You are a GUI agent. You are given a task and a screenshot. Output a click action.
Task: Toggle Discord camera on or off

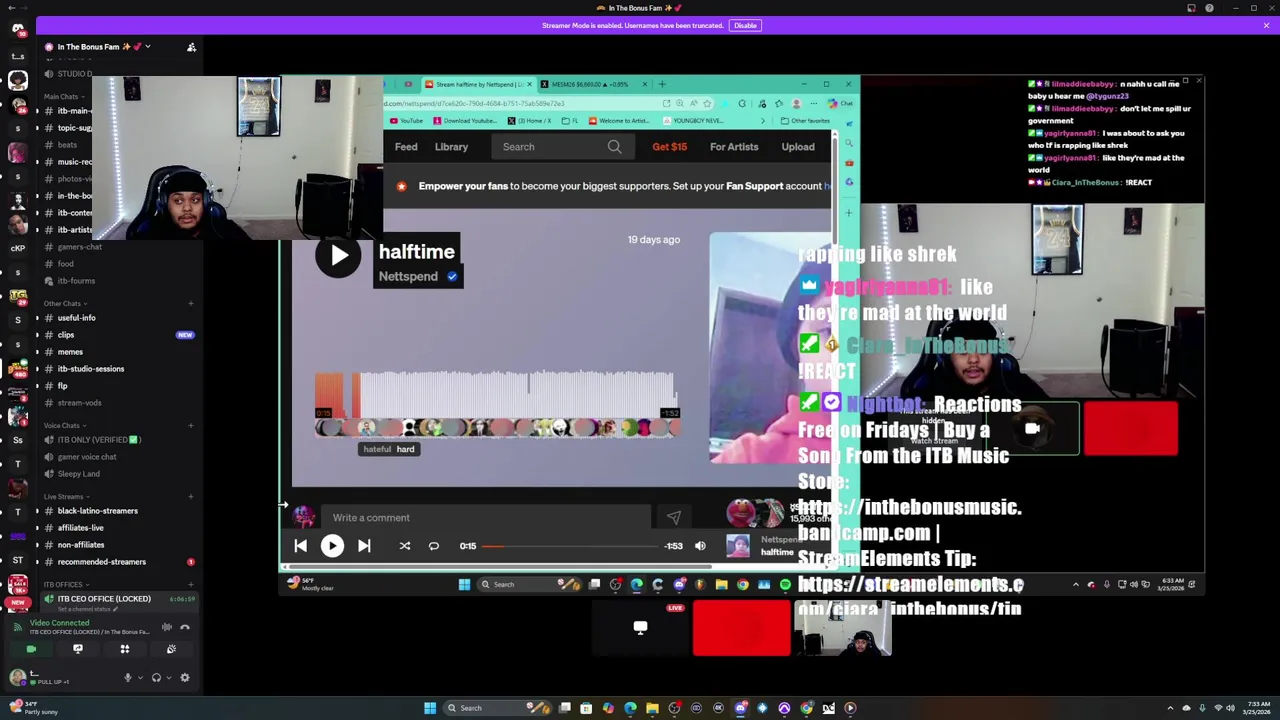click(x=31, y=649)
